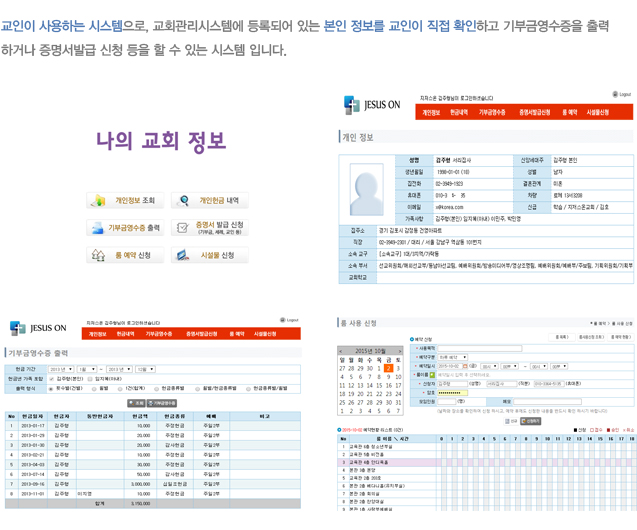This screenshot has width=637, height=530.
Task: Select highlighted date 2 in October calendar
Action: [x=389, y=368]
